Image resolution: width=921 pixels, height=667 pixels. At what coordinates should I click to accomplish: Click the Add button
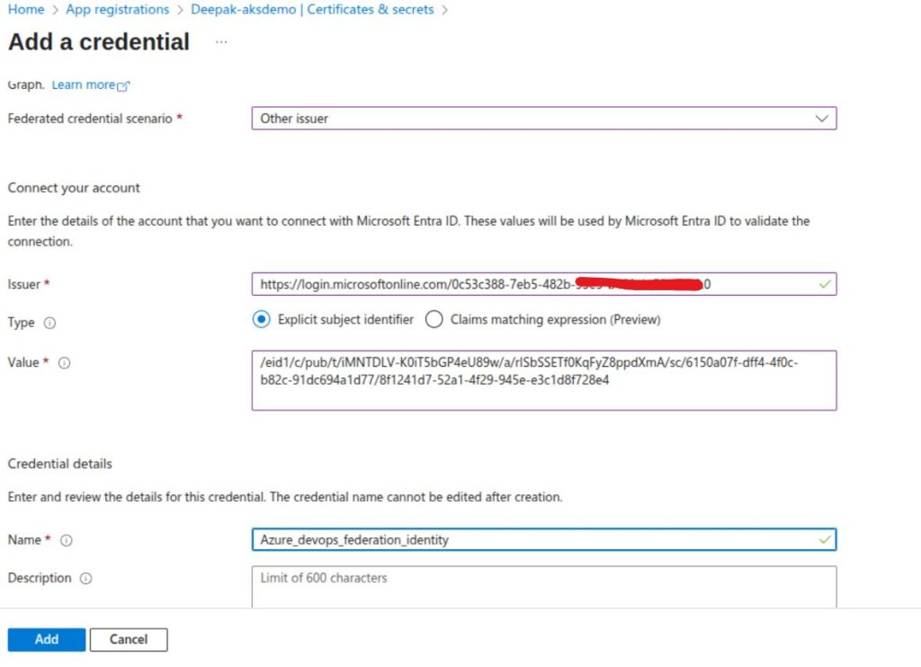(44, 639)
